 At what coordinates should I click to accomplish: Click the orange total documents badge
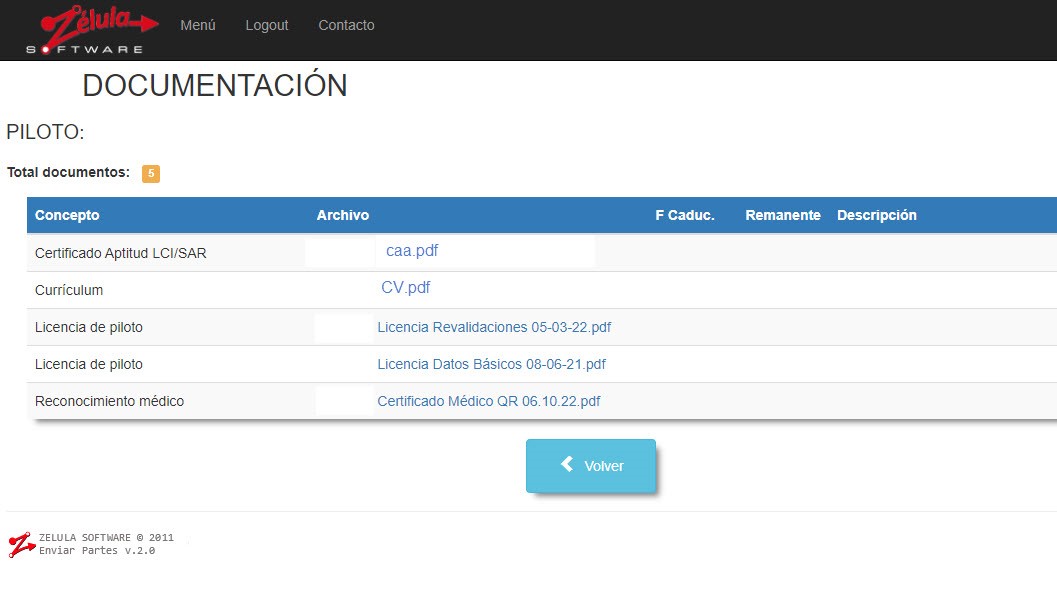(x=151, y=173)
